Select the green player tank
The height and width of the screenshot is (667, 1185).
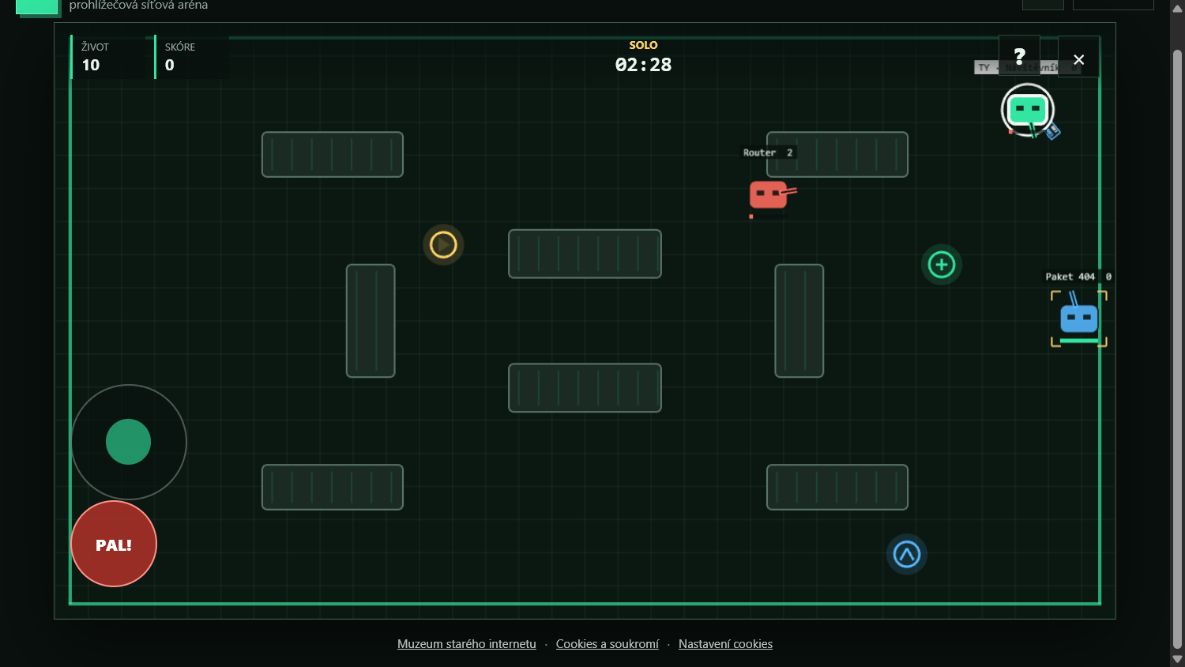pyautogui.click(x=1028, y=110)
